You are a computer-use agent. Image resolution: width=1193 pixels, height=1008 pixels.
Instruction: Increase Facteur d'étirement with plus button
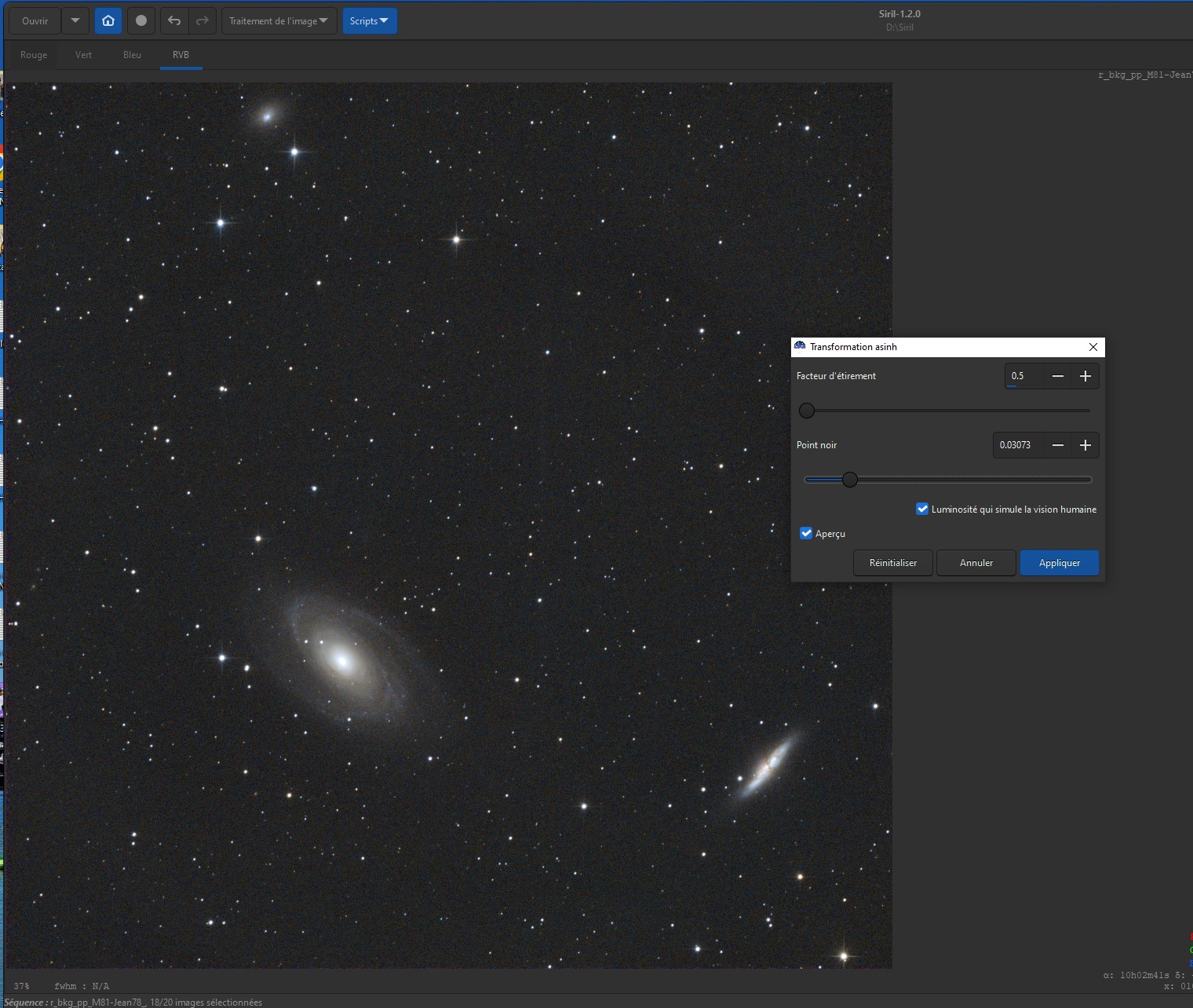tap(1085, 377)
